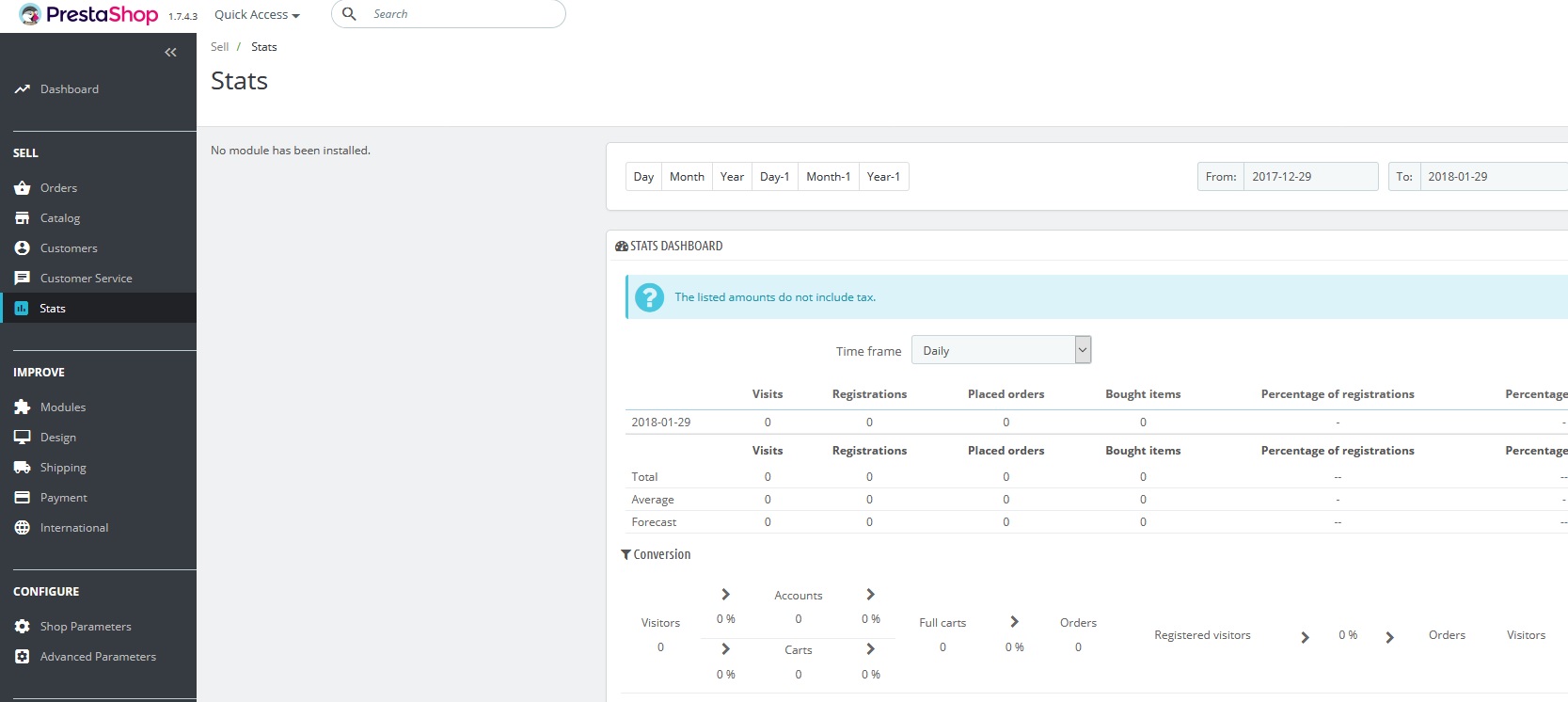
Task: Click the Forecast row label
Action: tap(654, 522)
